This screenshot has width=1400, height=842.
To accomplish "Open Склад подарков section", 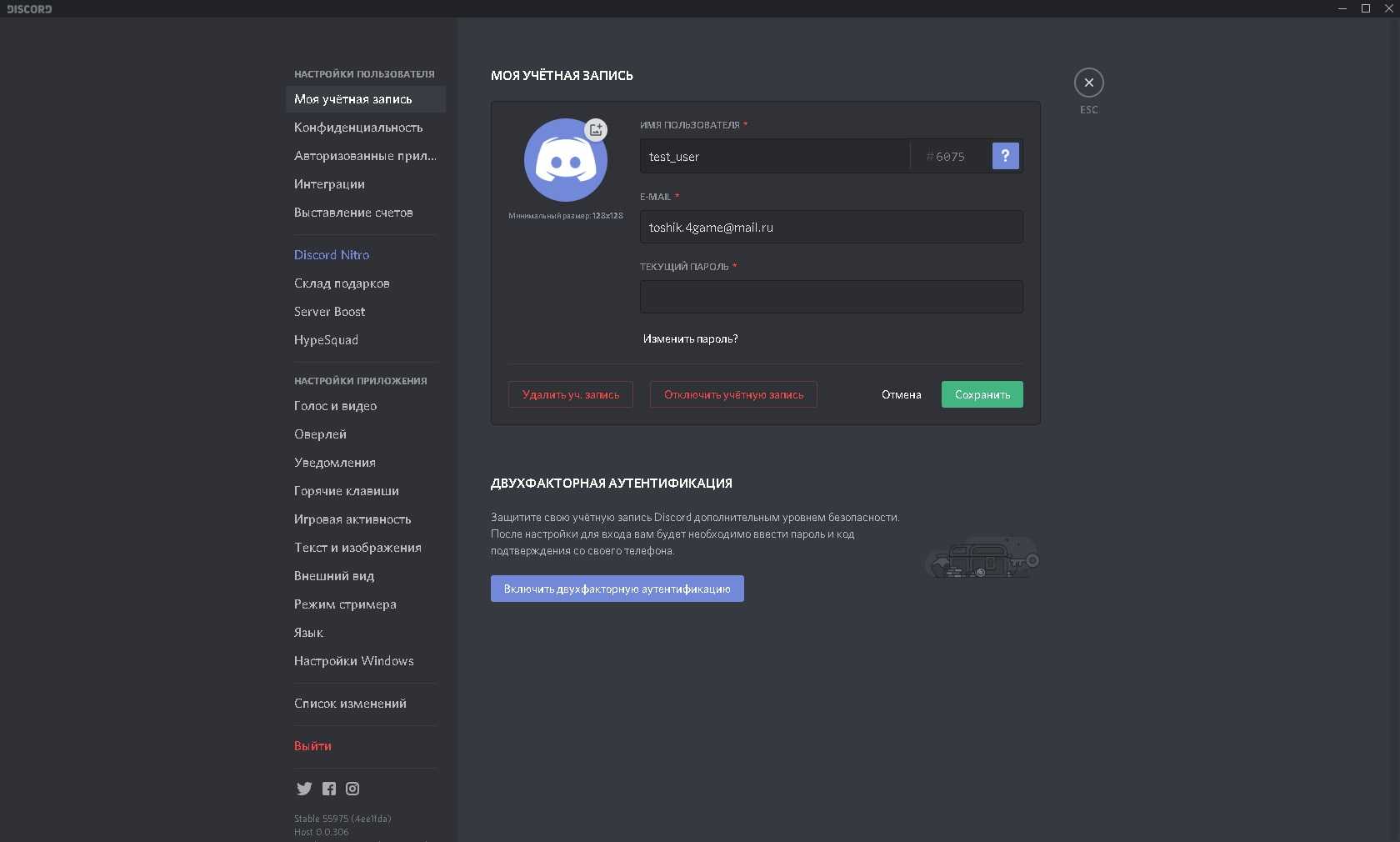I will 366,283.
